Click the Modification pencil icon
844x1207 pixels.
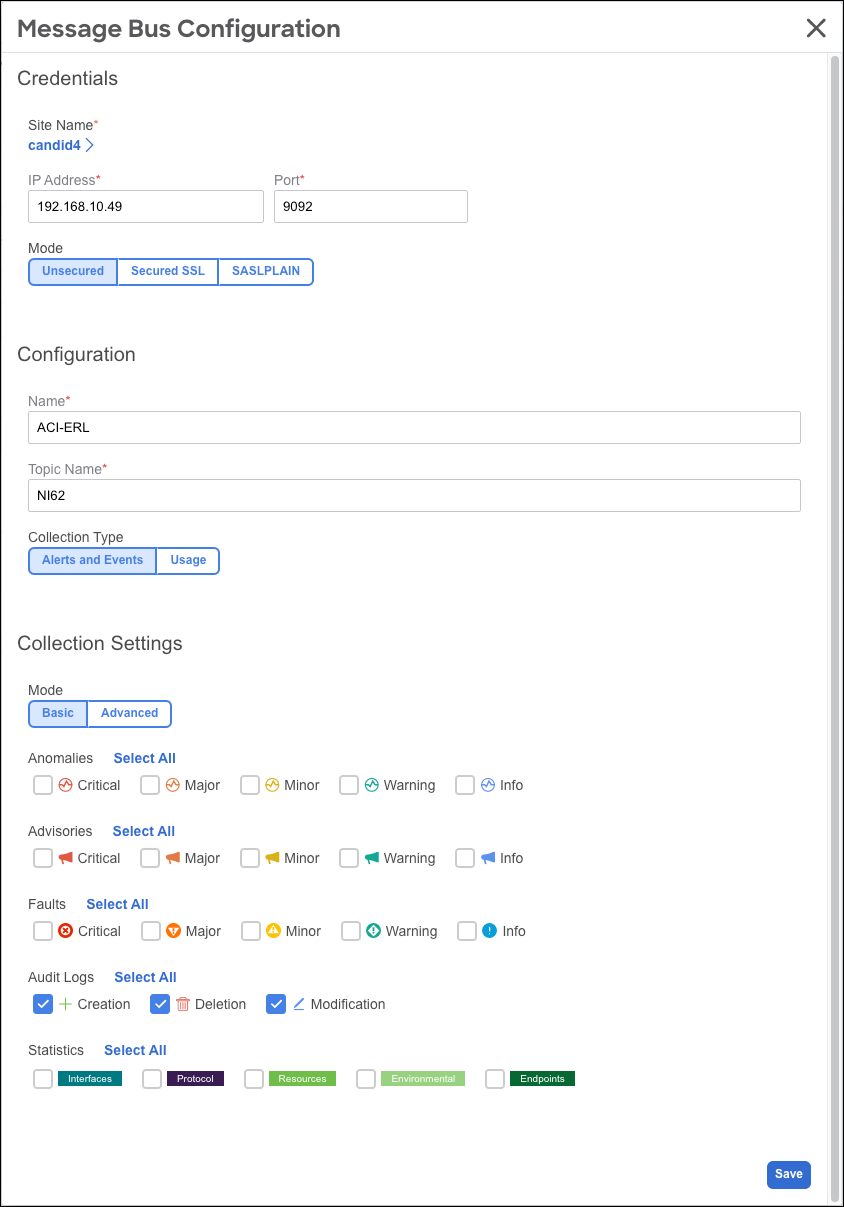tap(300, 1004)
